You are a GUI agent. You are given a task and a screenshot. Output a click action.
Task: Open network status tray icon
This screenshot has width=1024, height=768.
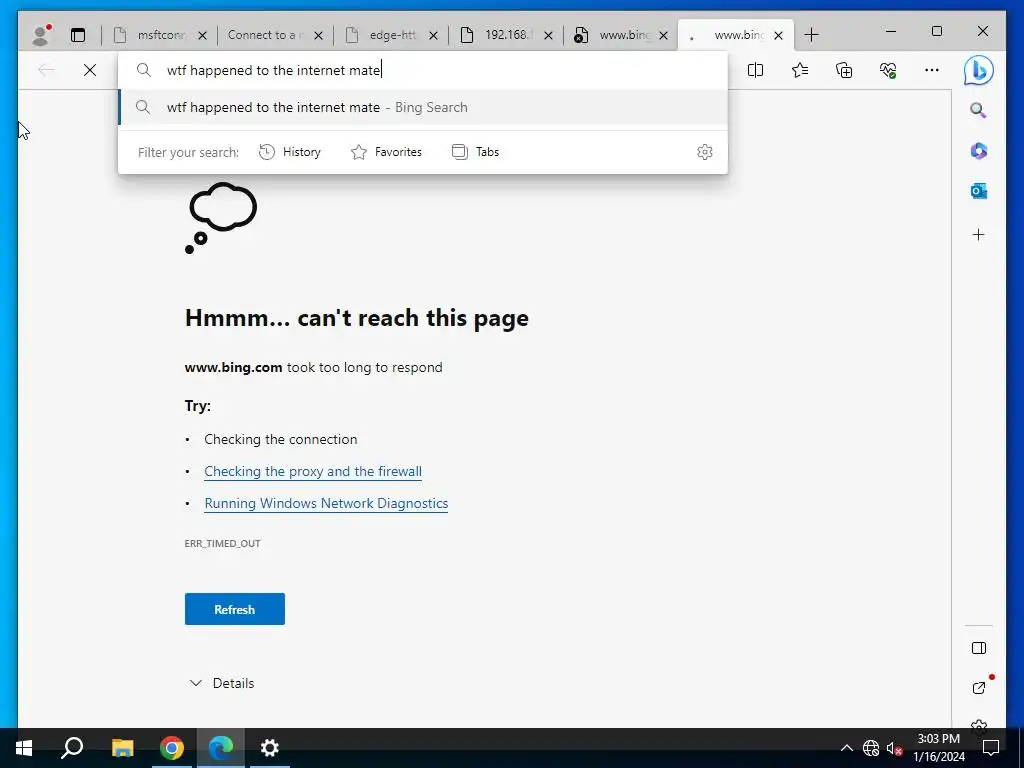[871, 748]
